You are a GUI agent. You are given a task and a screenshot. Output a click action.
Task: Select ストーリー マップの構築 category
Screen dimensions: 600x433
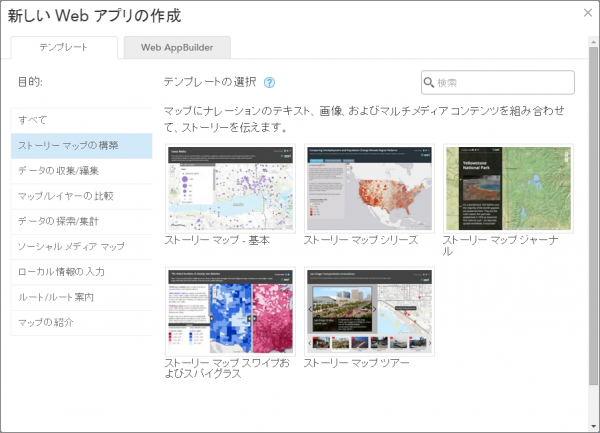click(82, 145)
